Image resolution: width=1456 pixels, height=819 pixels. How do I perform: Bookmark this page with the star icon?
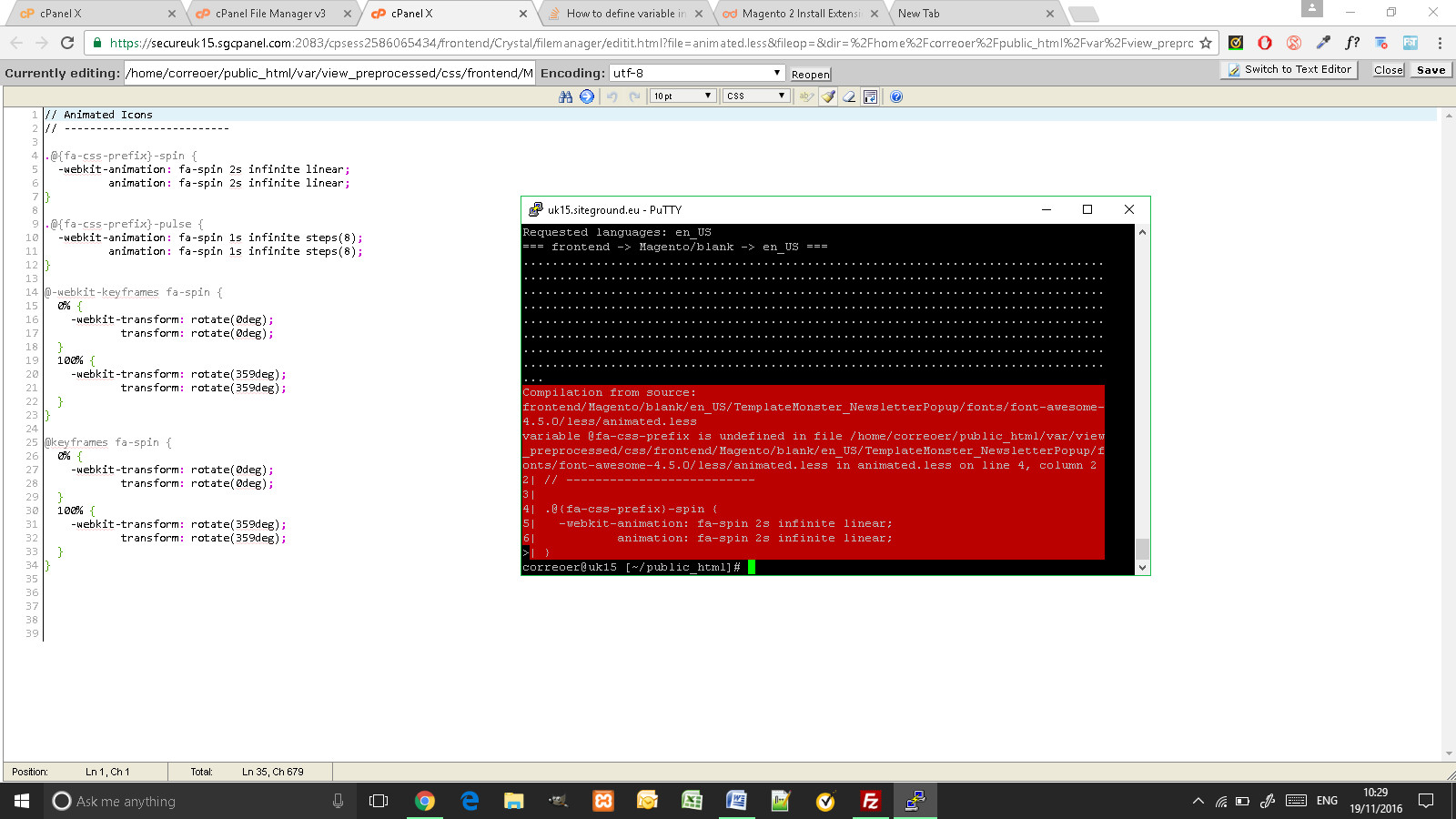click(1206, 43)
